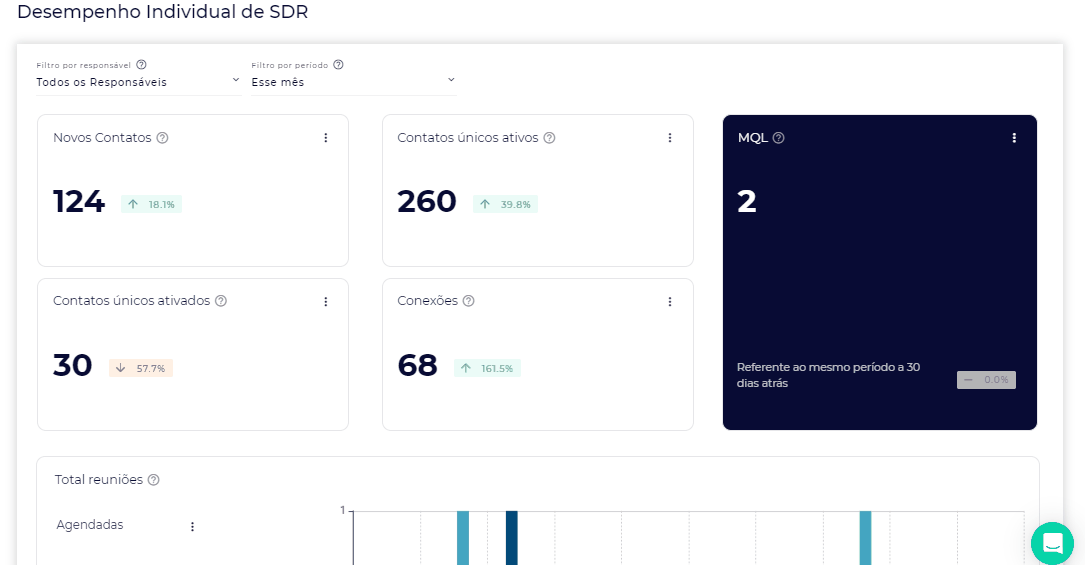Click help icon beside MQL title
The image size is (1085, 565).
(x=778, y=138)
